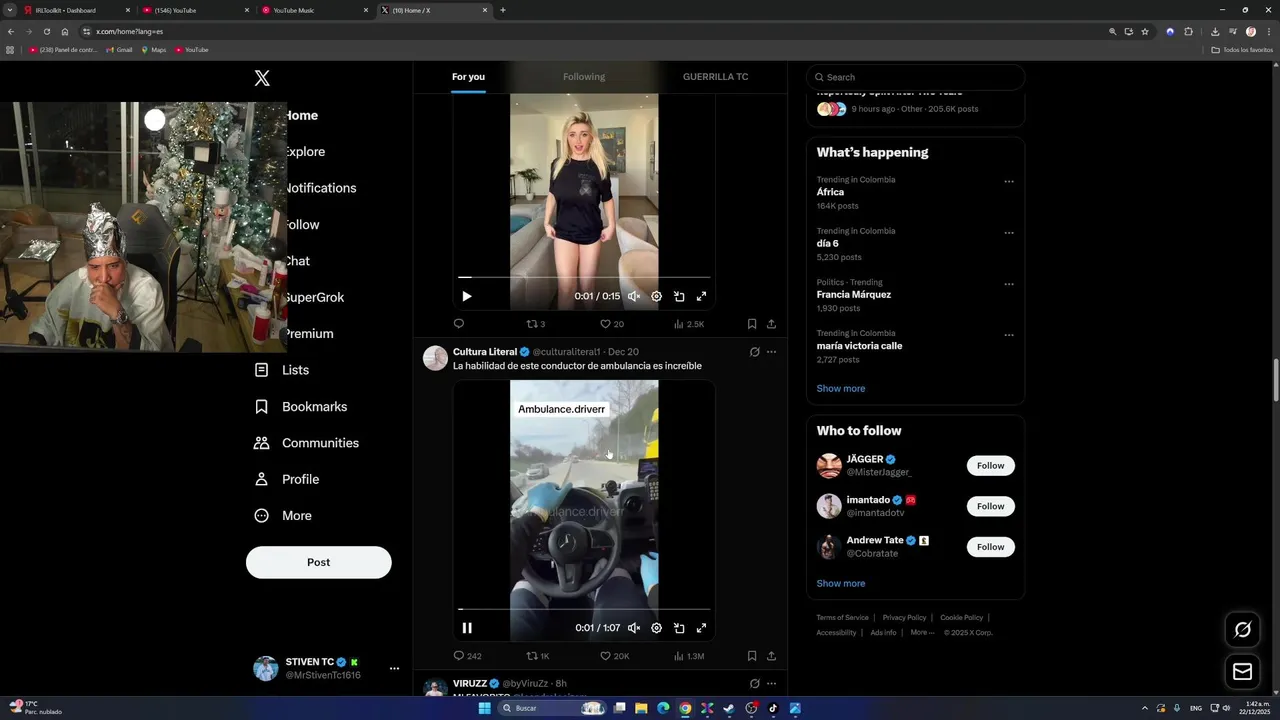Open settings gear on first video
The width and height of the screenshot is (1280, 720).
(656, 296)
